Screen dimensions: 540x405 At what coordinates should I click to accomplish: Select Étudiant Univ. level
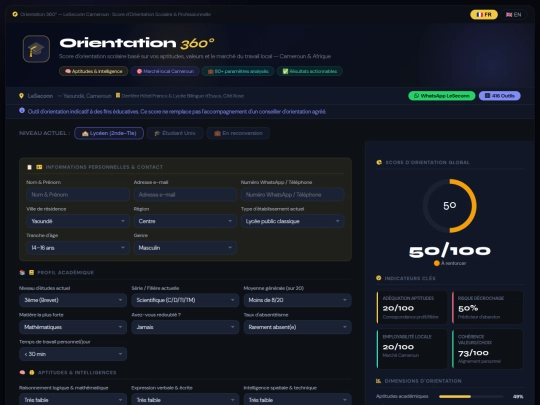(x=175, y=133)
